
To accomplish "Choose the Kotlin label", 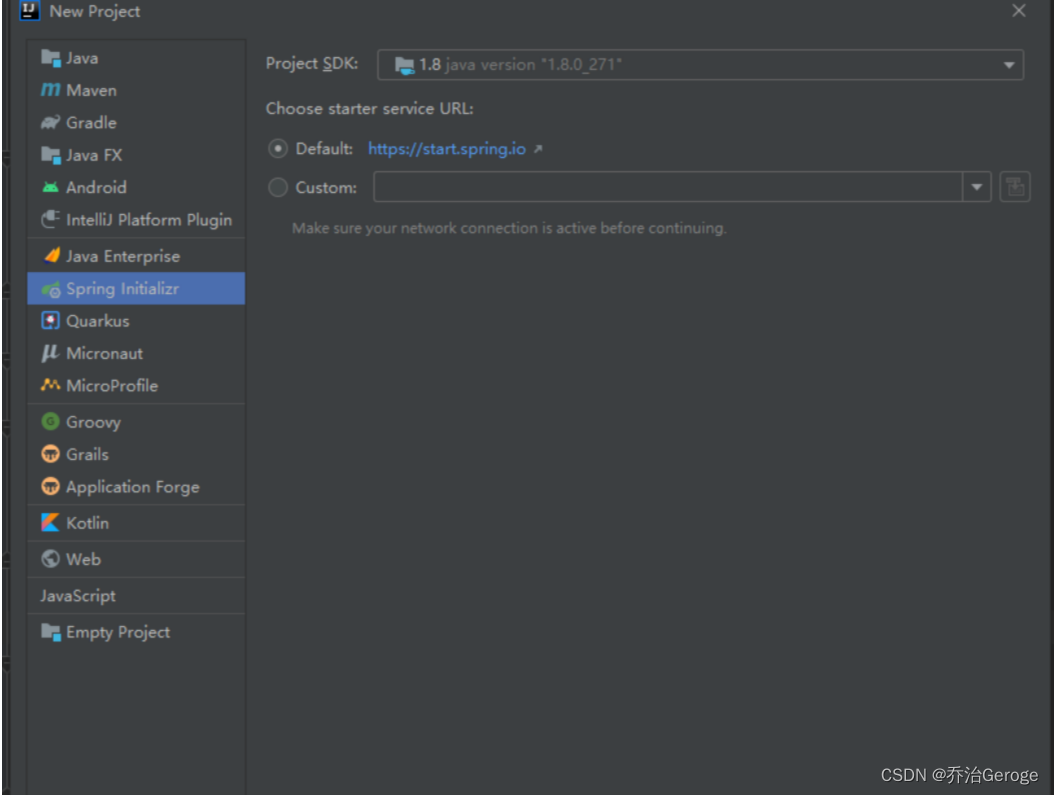I will tap(87, 523).
